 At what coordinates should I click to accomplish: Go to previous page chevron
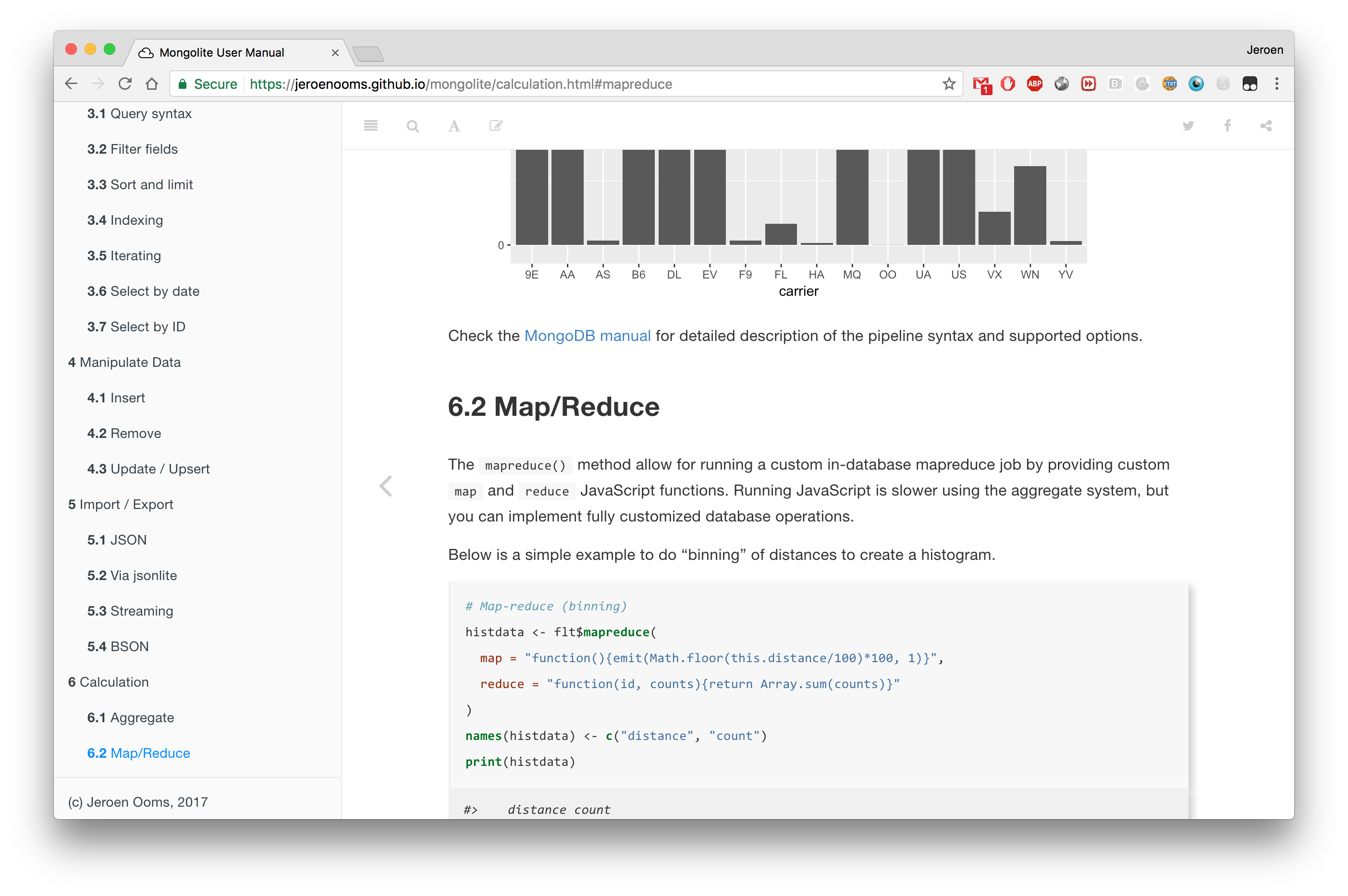point(386,486)
